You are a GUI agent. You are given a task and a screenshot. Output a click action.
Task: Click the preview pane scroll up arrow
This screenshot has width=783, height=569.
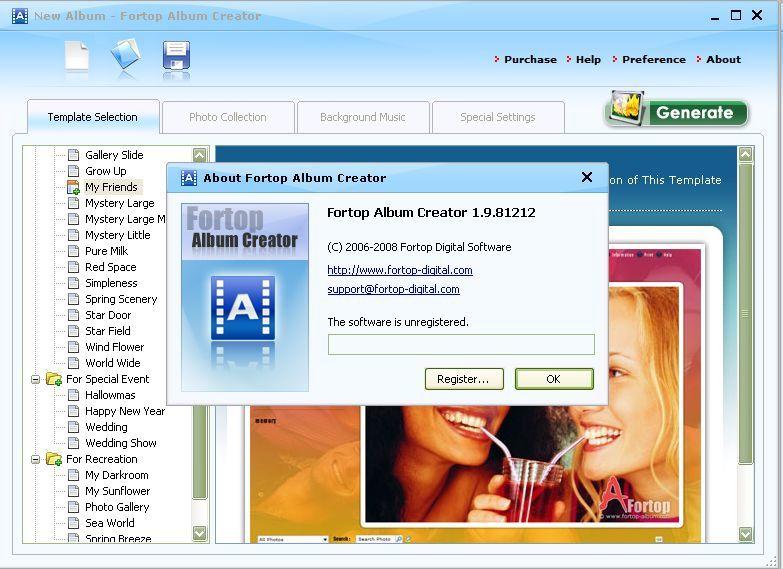tap(746, 154)
